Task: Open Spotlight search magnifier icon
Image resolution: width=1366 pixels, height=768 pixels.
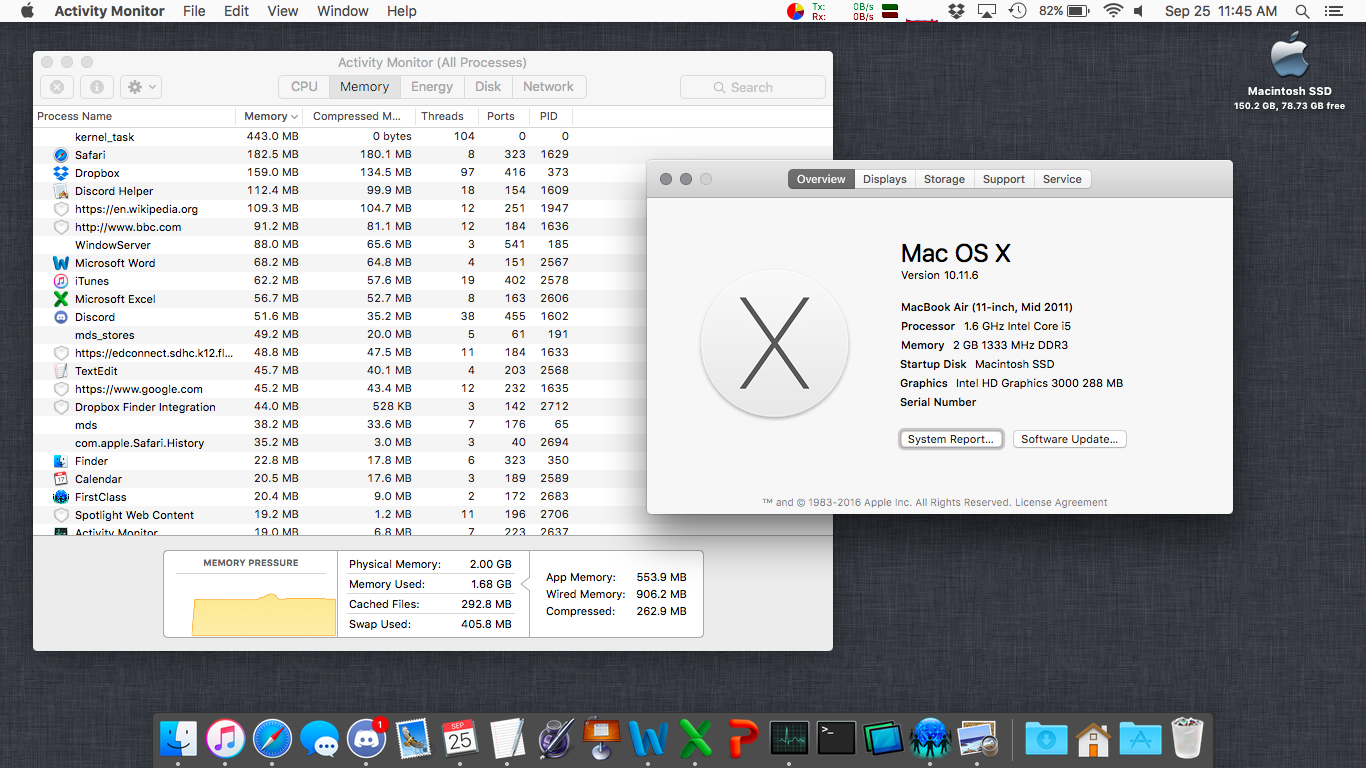Action: tap(1302, 11)
